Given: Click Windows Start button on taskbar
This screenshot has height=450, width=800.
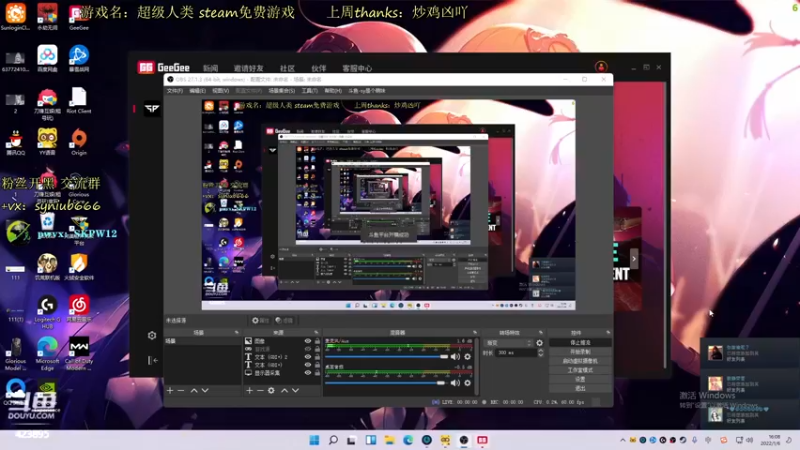Looking at the screenshot, I should click(314, 440).
